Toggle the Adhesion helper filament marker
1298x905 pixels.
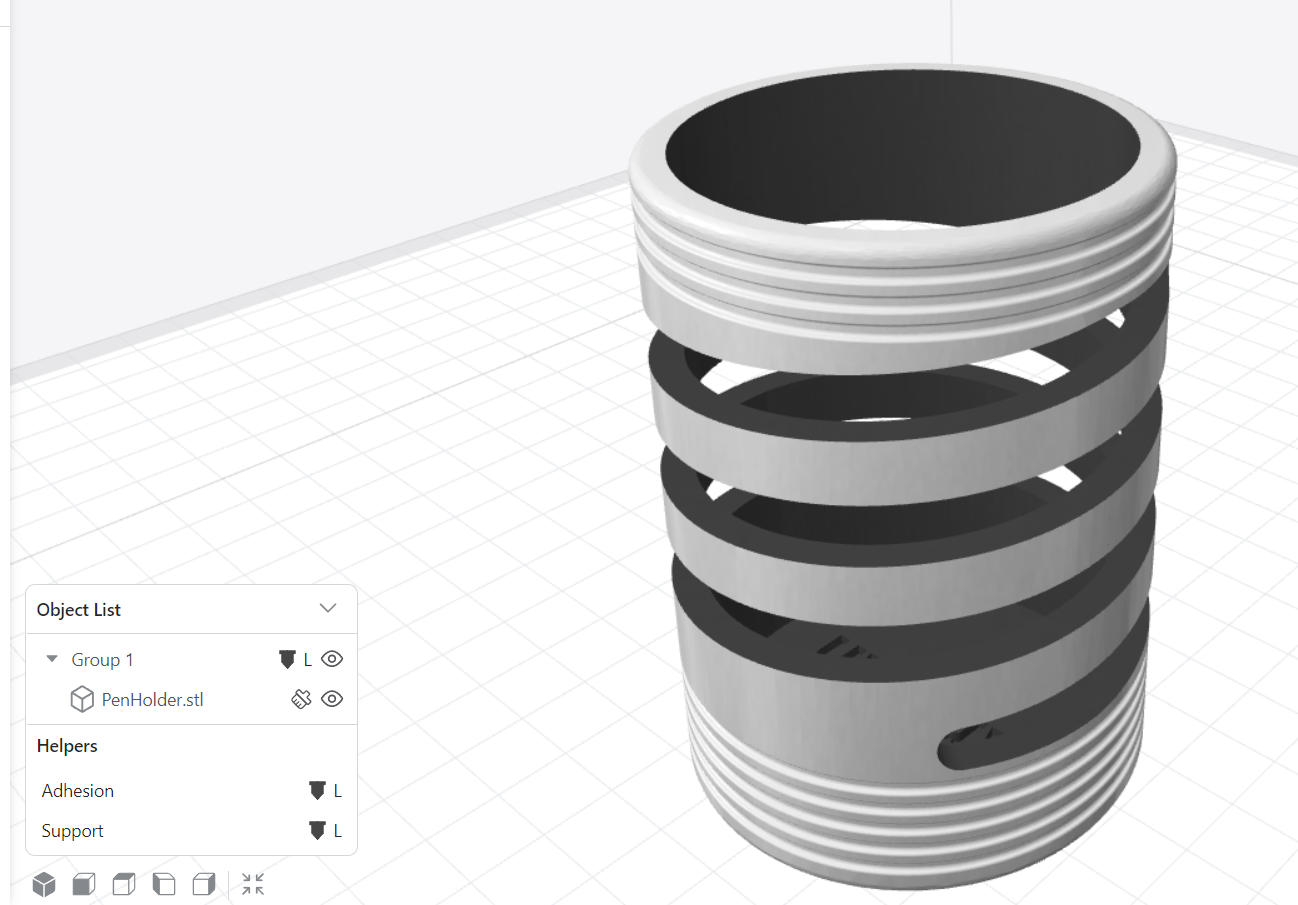coord(317,790)
